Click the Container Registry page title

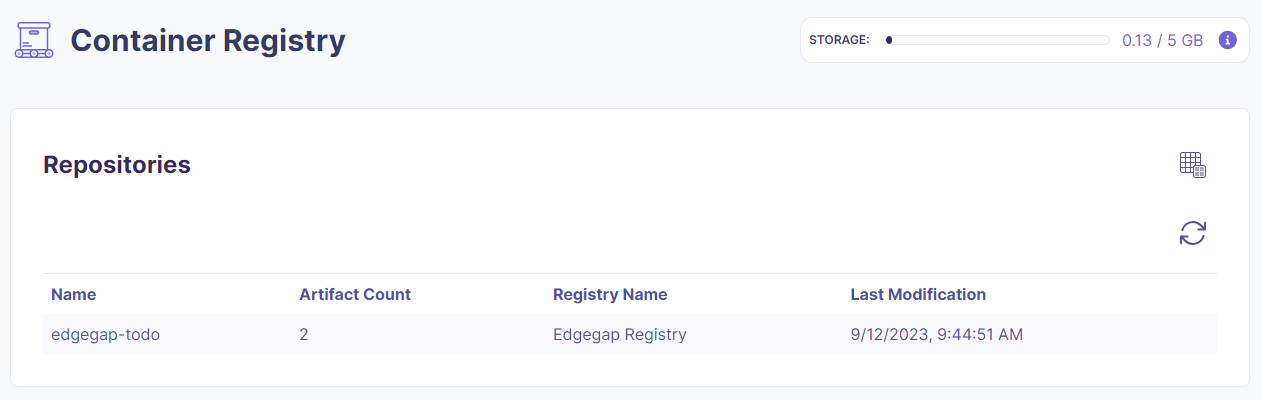(x=208, y=41)
